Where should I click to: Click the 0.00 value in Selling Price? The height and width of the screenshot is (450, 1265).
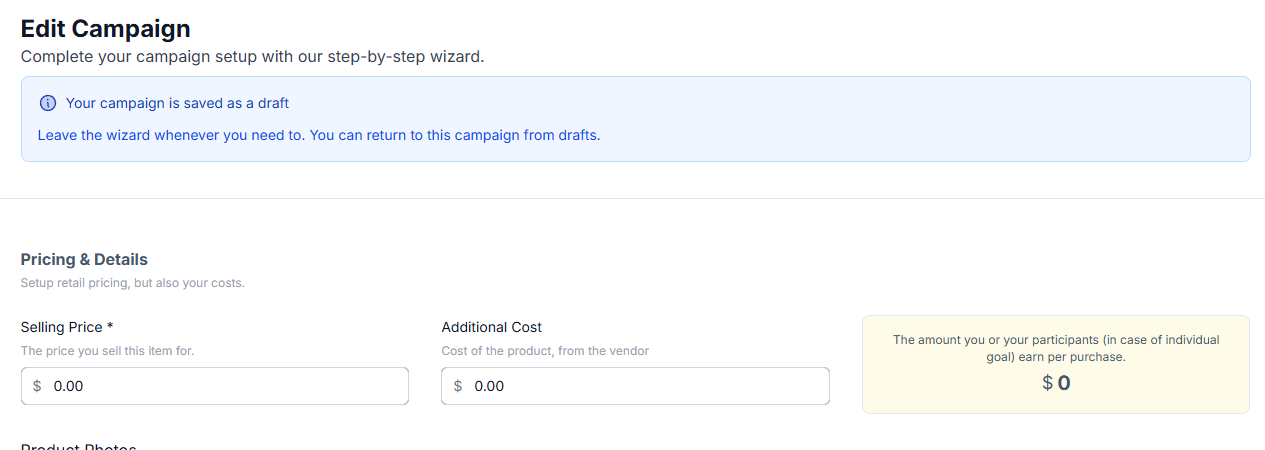pyautogui.click(x=68, y=386)
